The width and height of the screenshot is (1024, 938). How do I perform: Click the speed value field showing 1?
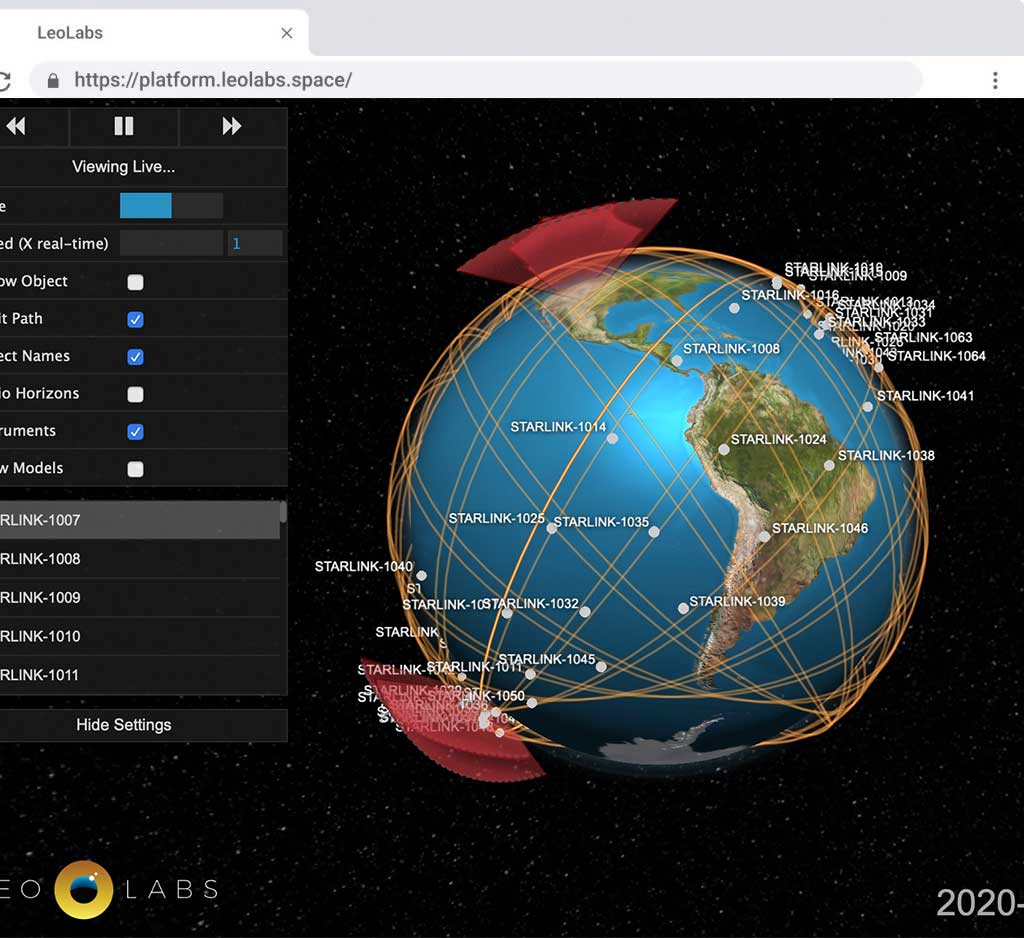click(255, 244)
